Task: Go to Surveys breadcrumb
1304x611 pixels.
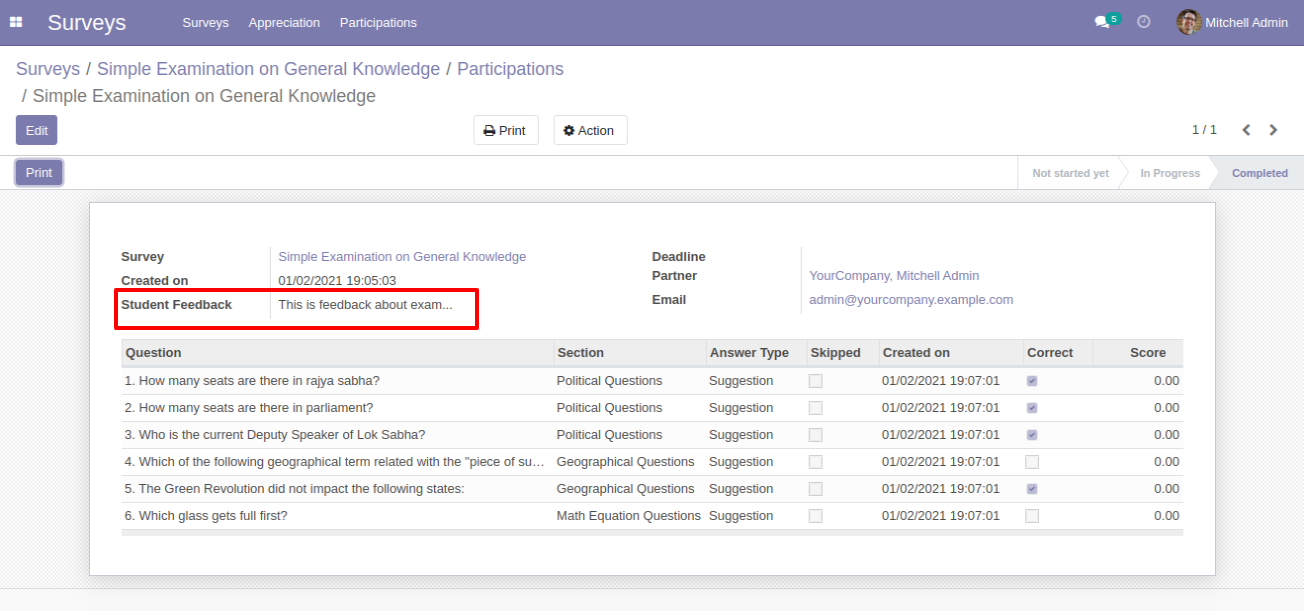Action: 48,69
